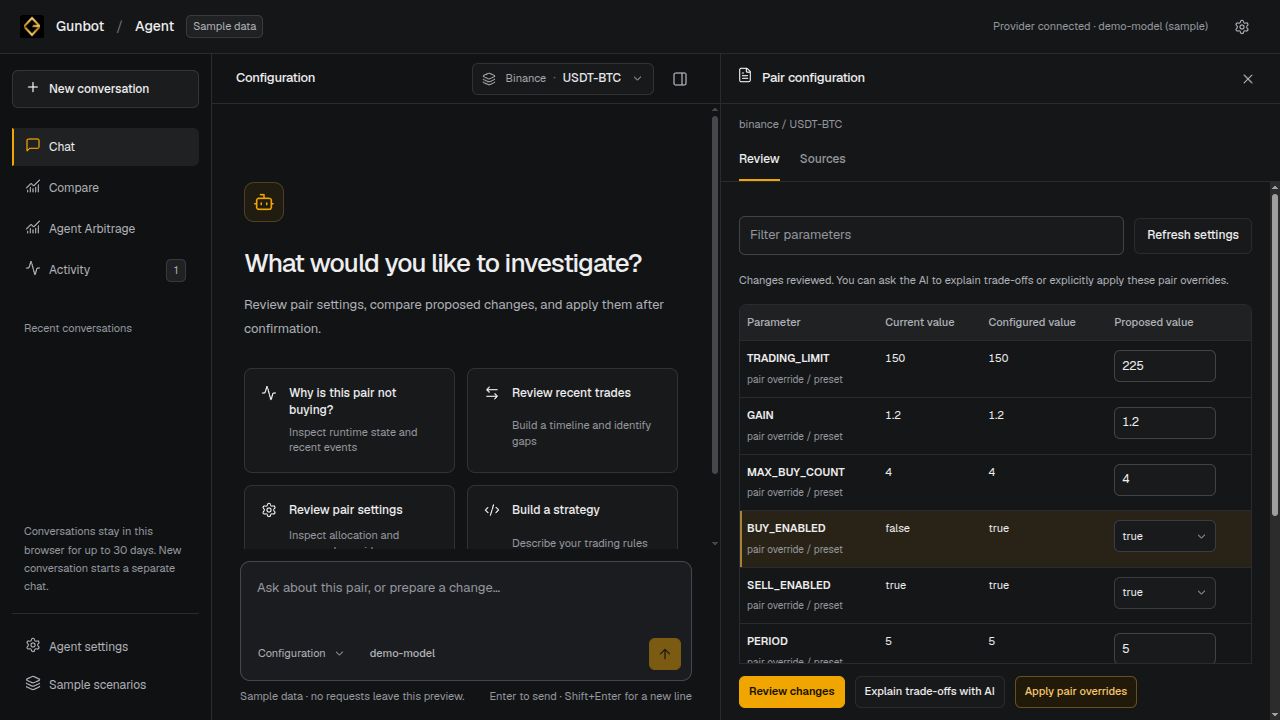Screen dimensions: 1280x720
Task: Close the Pair configuration panel
Action: click(x=1248, y=79)
